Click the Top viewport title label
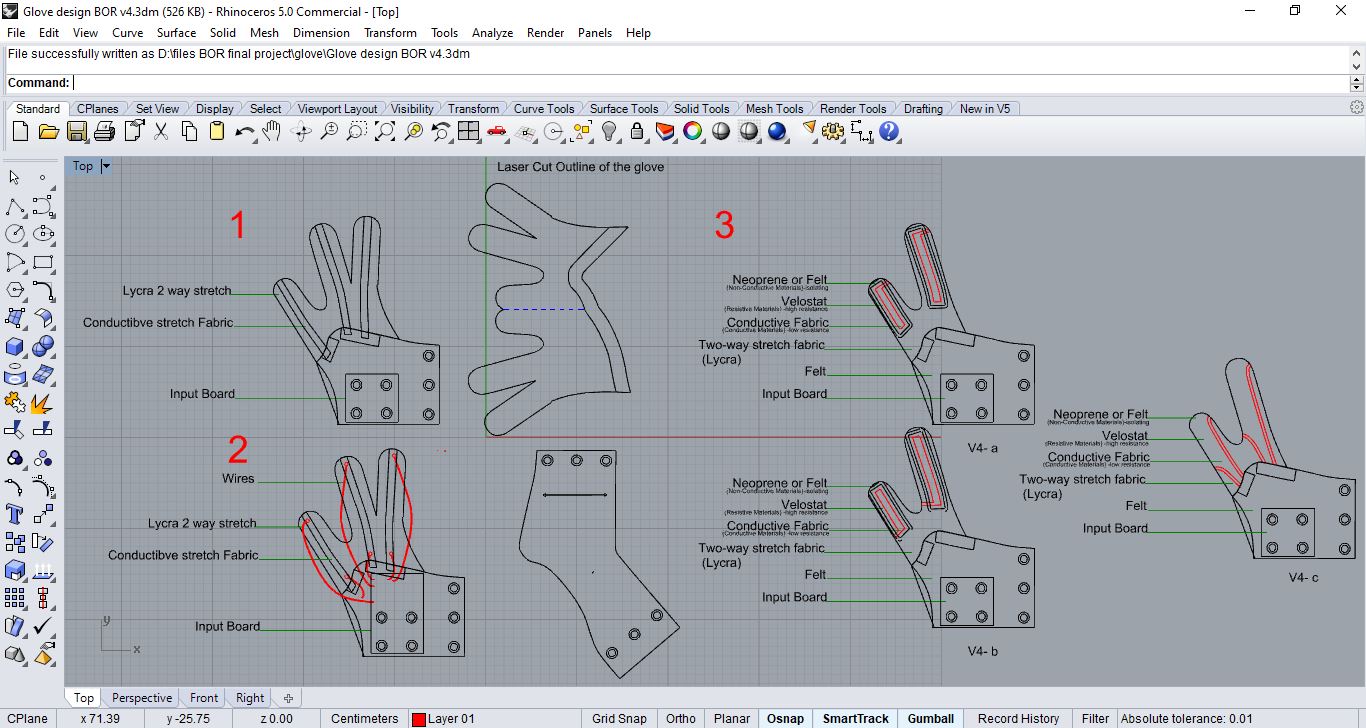This screenshot has height=728, width=1366. [83, 167]
